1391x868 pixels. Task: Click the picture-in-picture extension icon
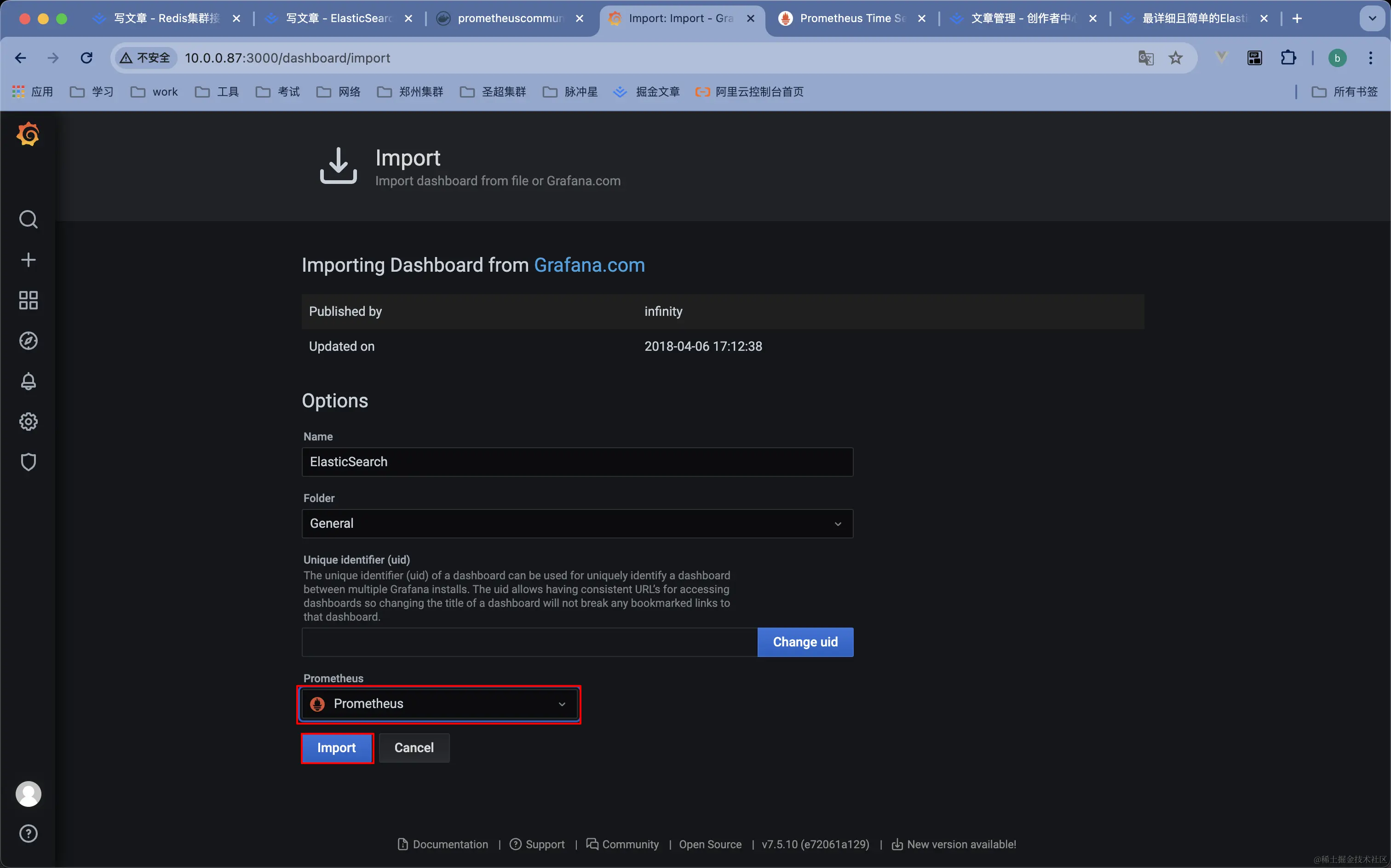[x=1254, y=58]
